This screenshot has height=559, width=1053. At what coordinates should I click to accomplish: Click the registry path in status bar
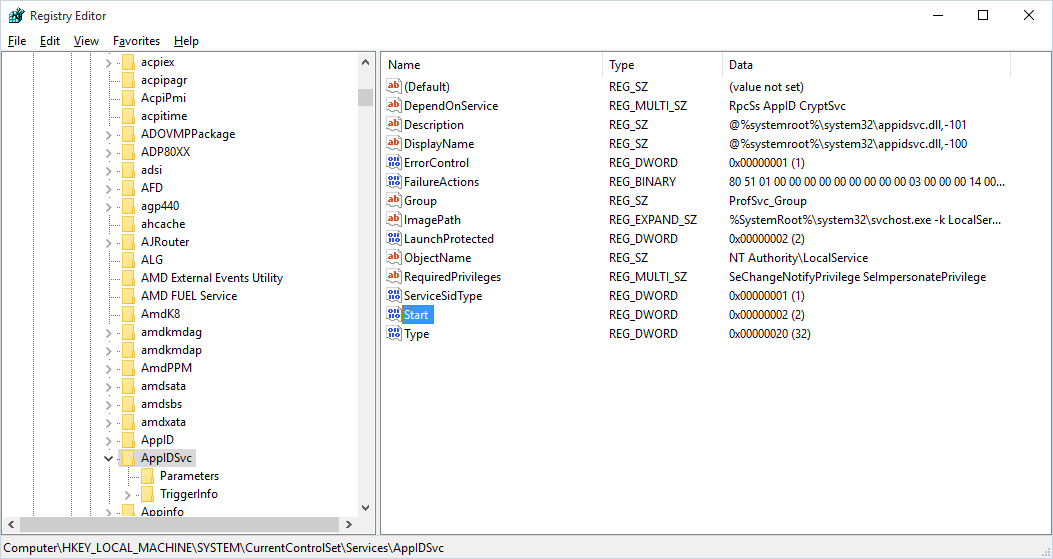224,548
